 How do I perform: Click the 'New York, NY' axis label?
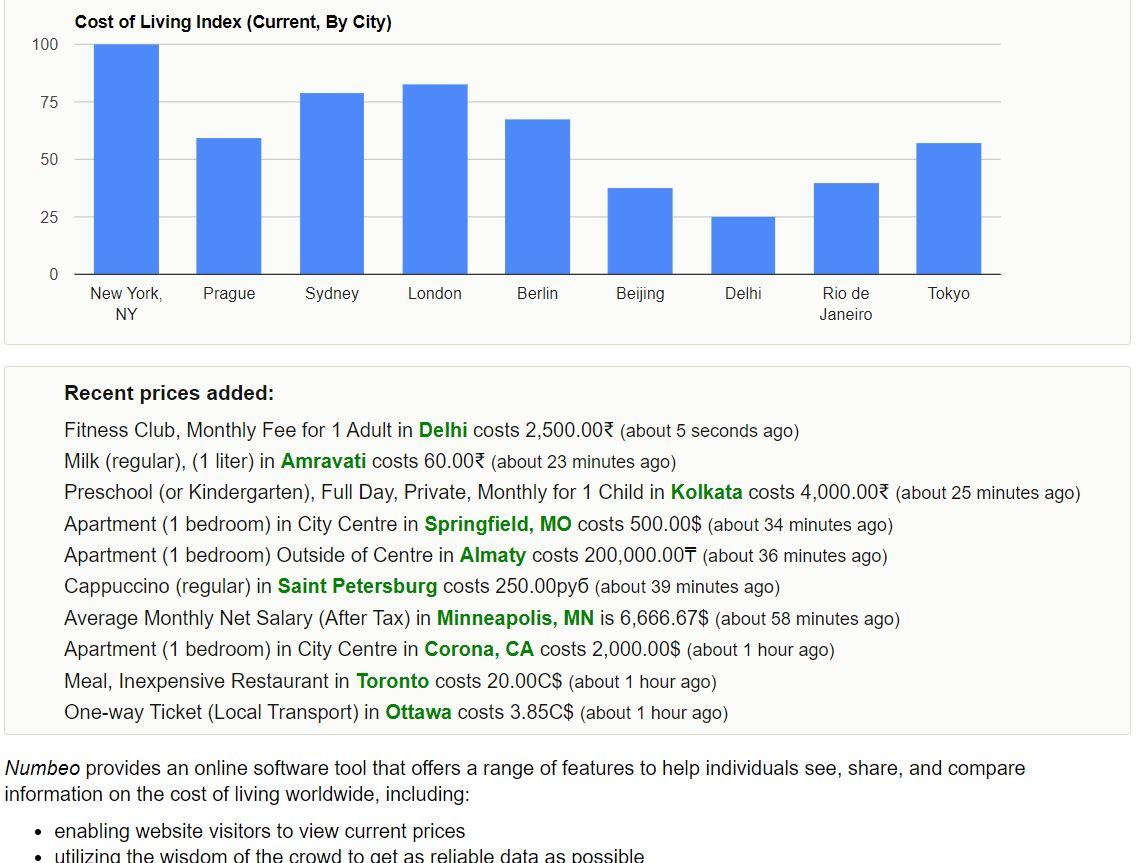[x=126, y=304]
